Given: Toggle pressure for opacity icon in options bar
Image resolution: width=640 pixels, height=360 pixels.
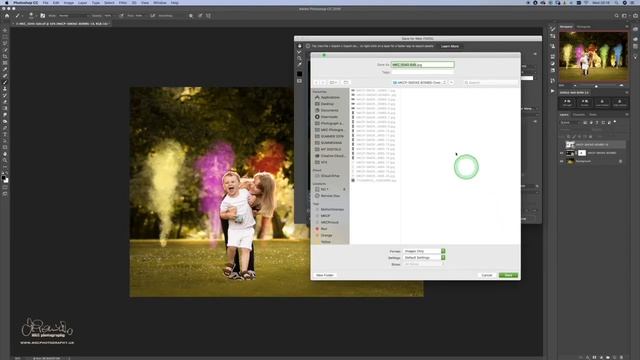Looking at the screenshot, I should point(121,16).
